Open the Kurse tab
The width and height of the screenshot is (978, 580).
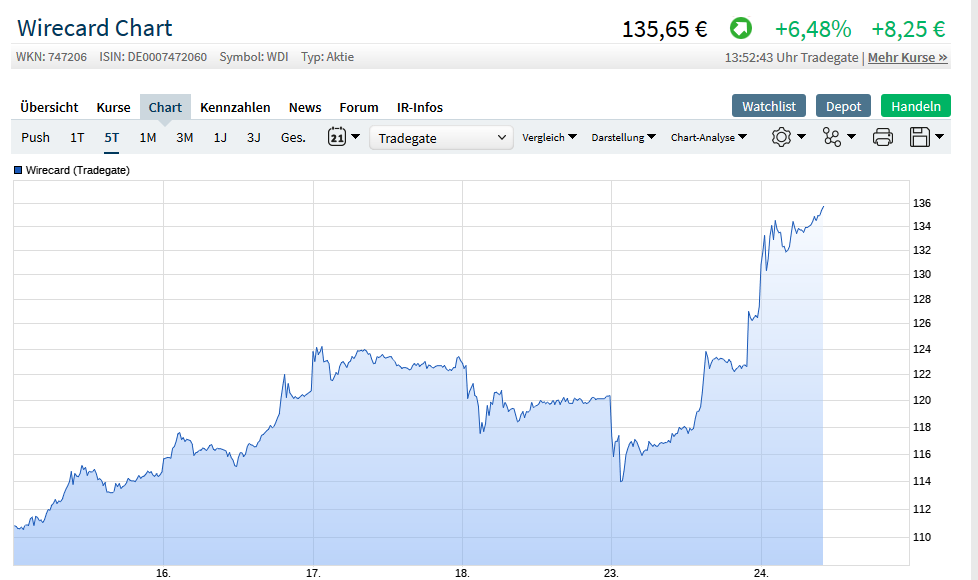114,107
